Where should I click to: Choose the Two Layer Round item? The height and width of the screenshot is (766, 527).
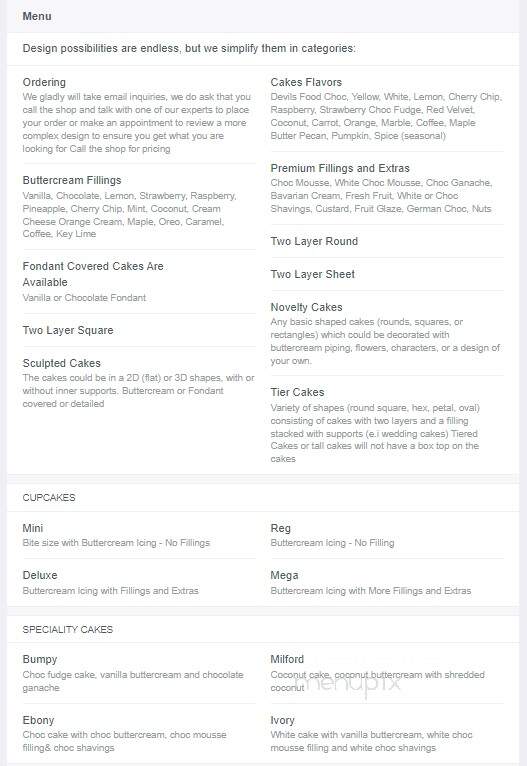314,241
